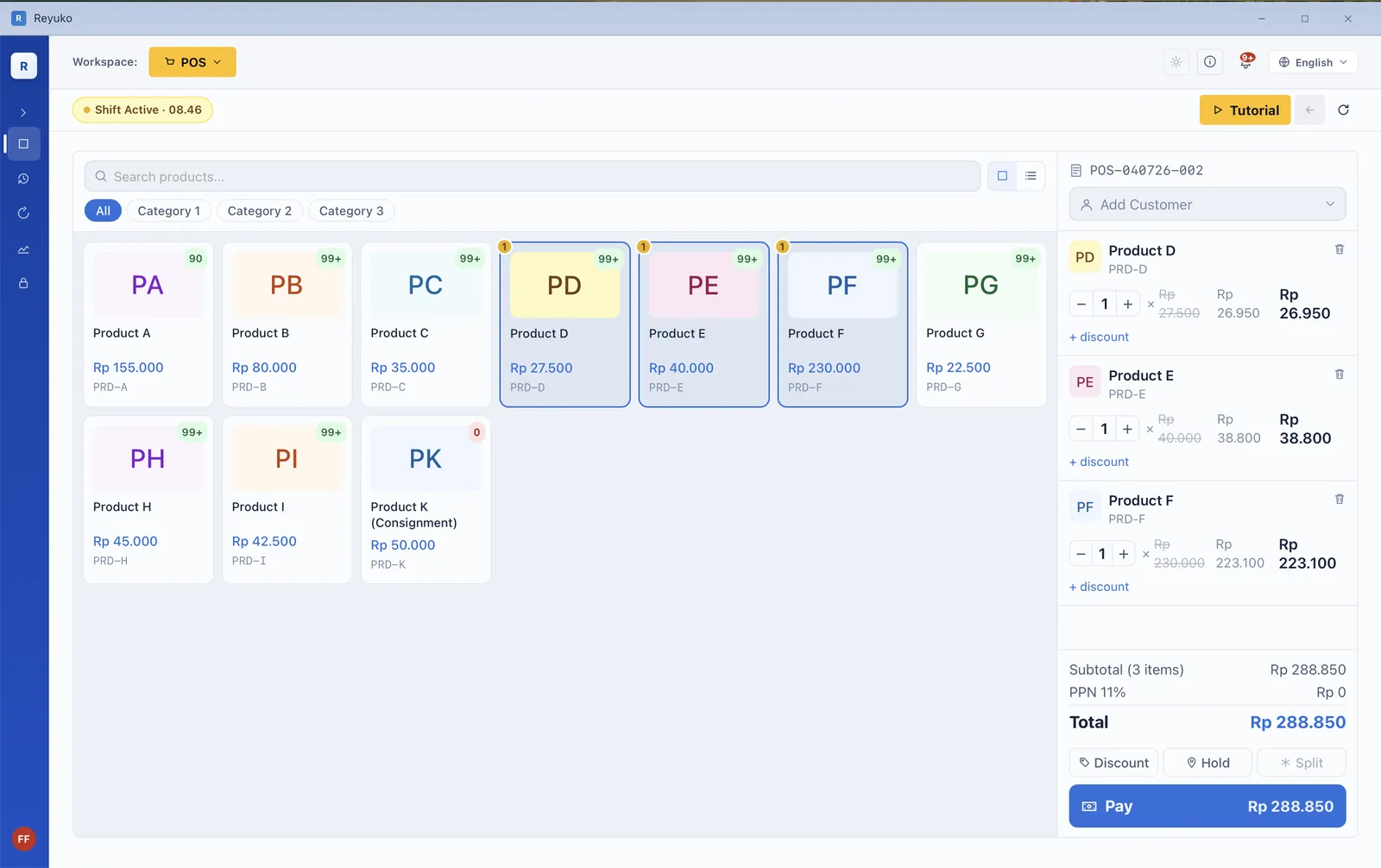
Task: Open the info circle icon in header
Action: pos(1210,62)
